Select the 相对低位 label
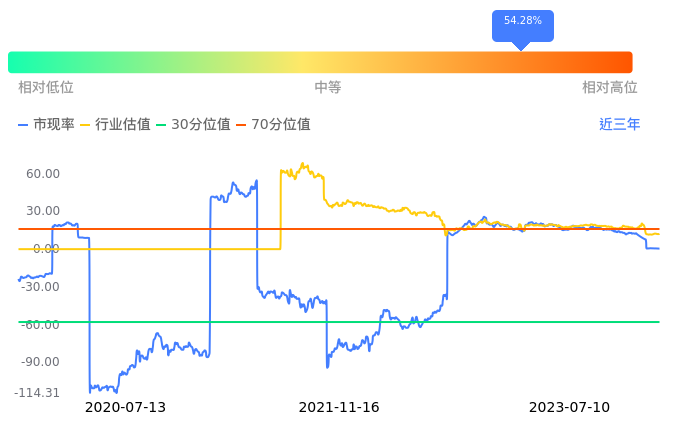686x442 pixels. (46, 88)
